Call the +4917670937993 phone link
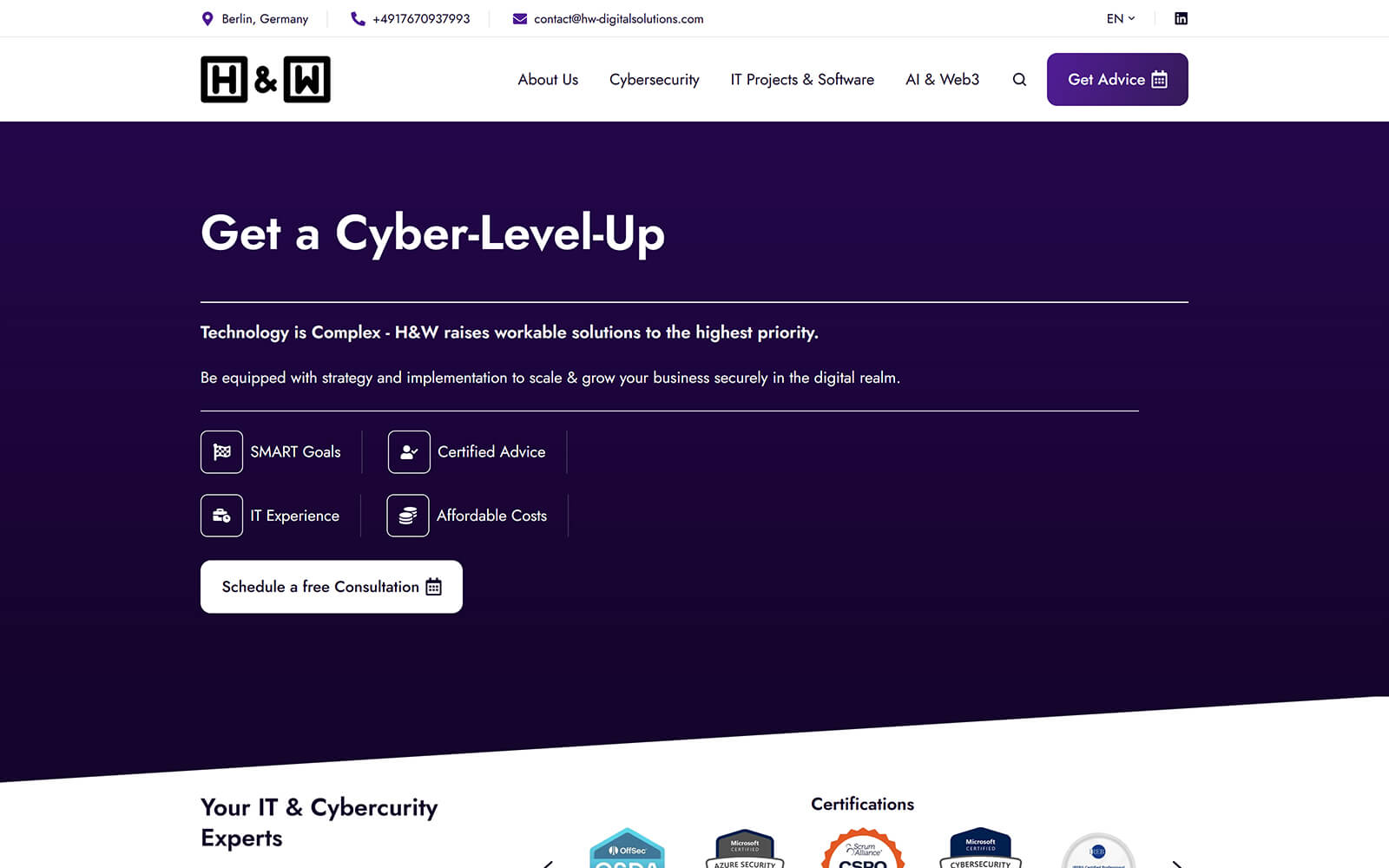This screenshot has width=1389, height=868. [x=421, y=18]
